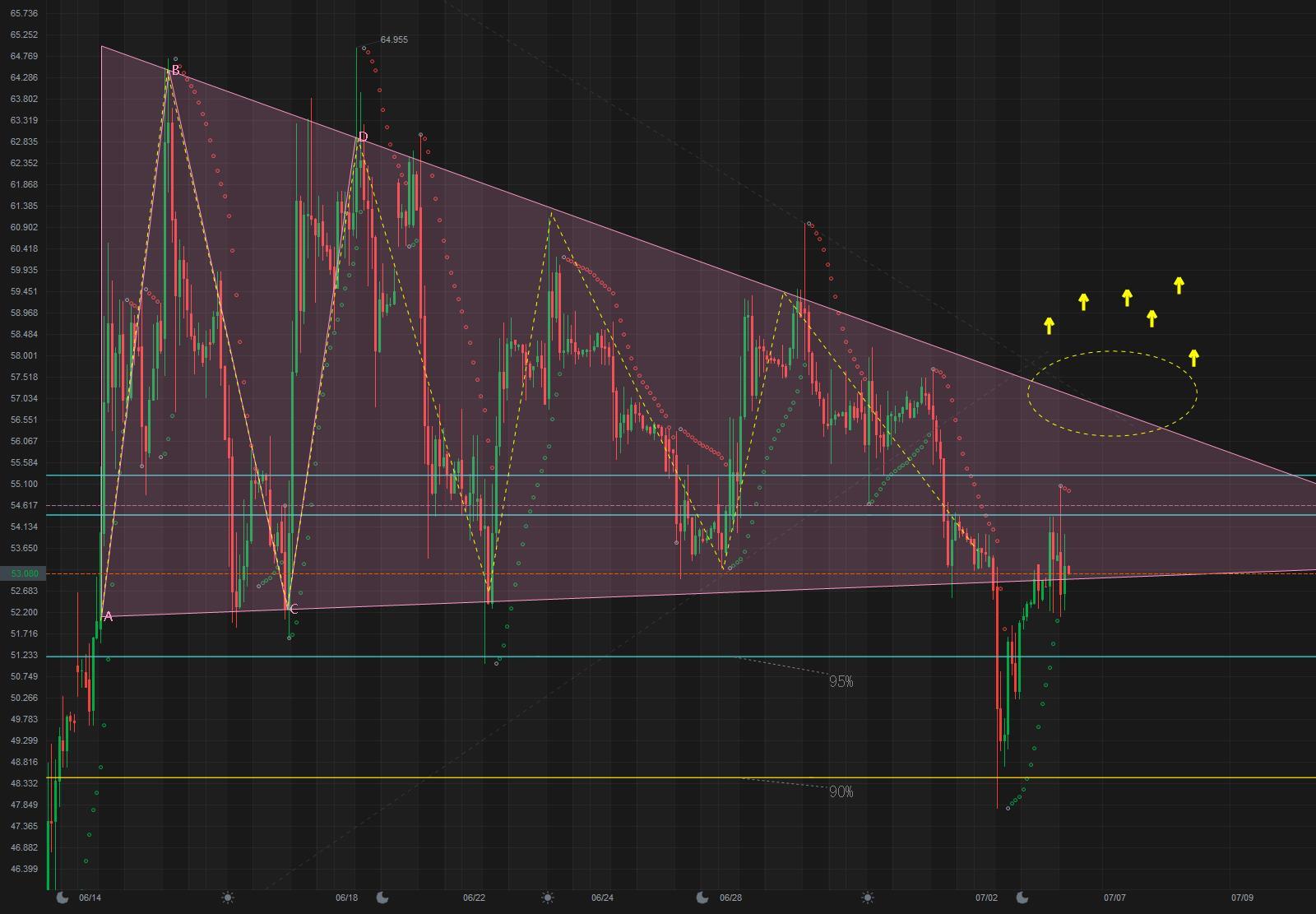Image resolution: width=1316 pixels, height=914 pixels.
Task: Click the 62.835 price axis label
Action: click(x=24, y=142)
